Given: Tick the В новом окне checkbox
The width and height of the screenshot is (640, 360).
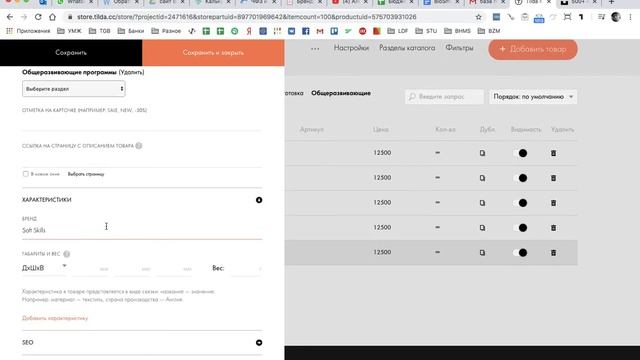Looking at the screenshot, I should pos(26,174).
